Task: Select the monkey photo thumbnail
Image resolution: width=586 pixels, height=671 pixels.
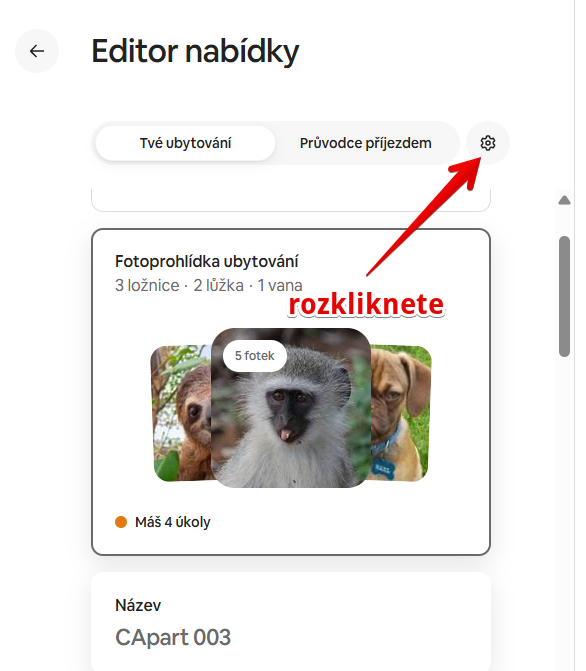Action: (x=291, y=408)
